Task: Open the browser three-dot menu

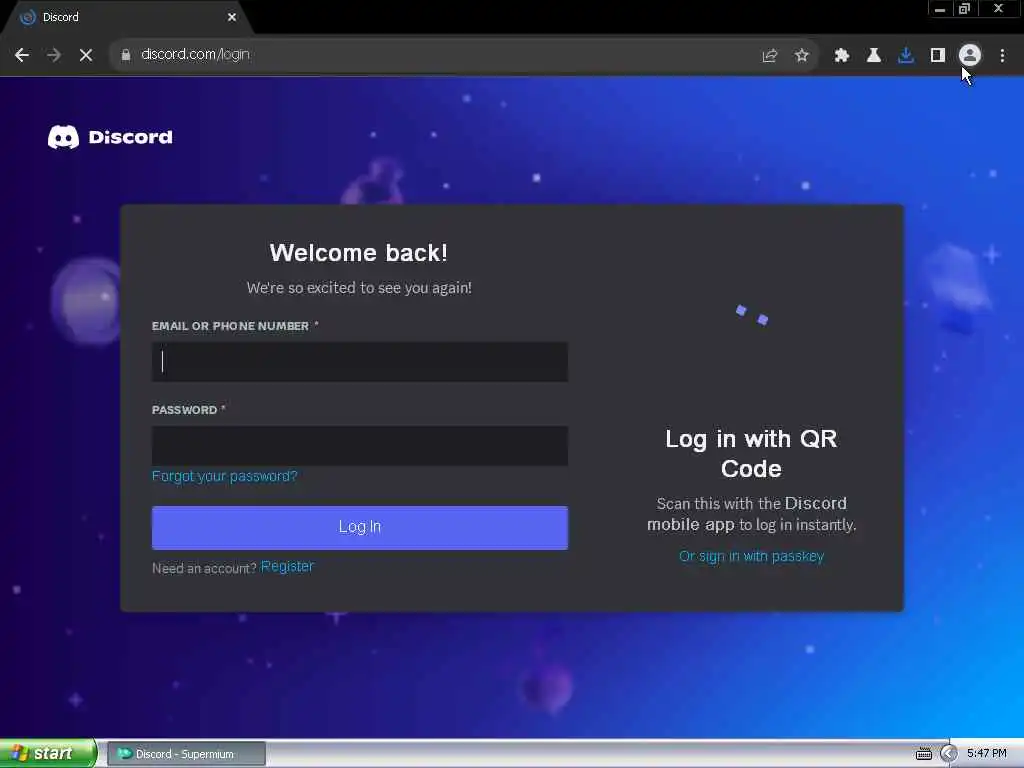Action: click(x=1002, y=56)
